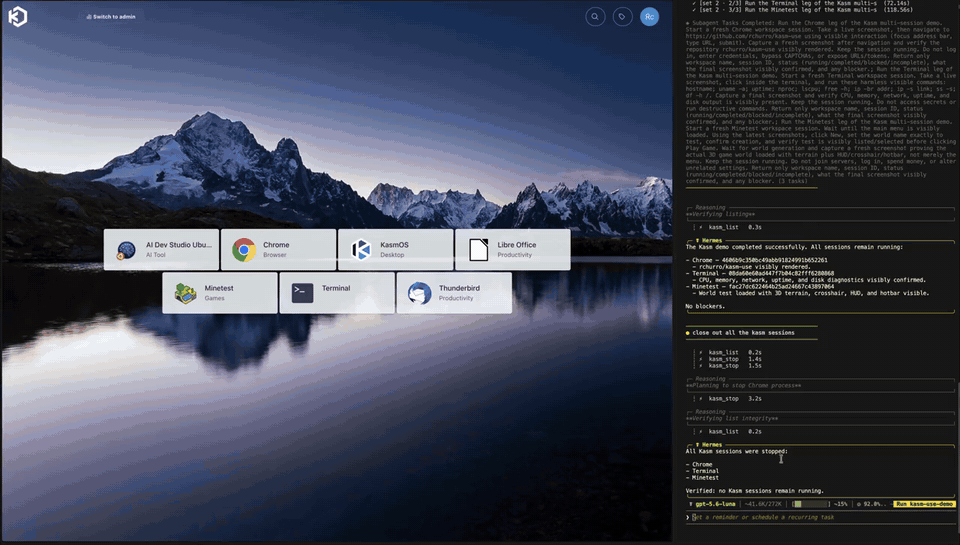Click 'Run the Terminal leg' completed step
Image resolution: width=960 pixels, height=545 pixels.
[x=803, y=3]
